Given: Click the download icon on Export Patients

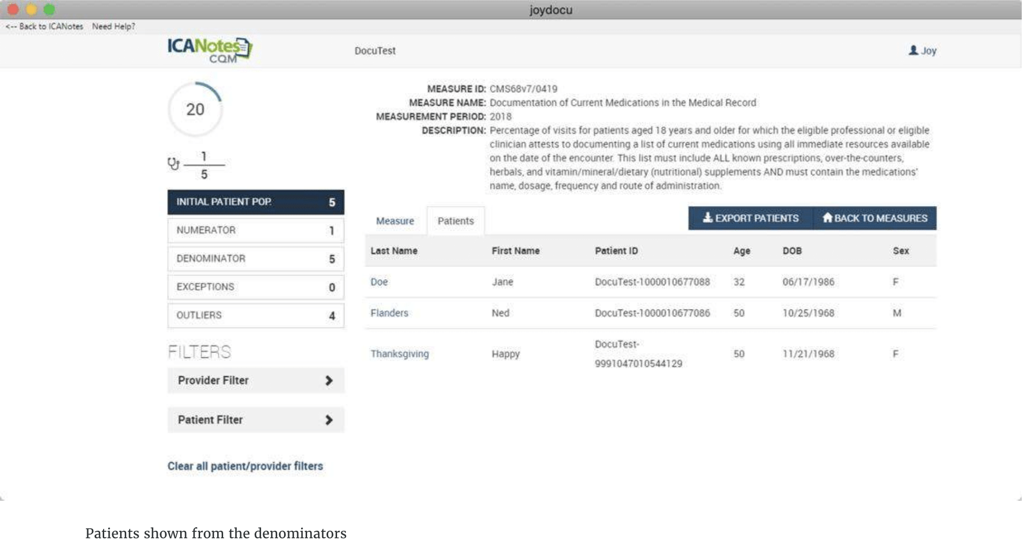Looking at the screenshot, I should (707, 218).
